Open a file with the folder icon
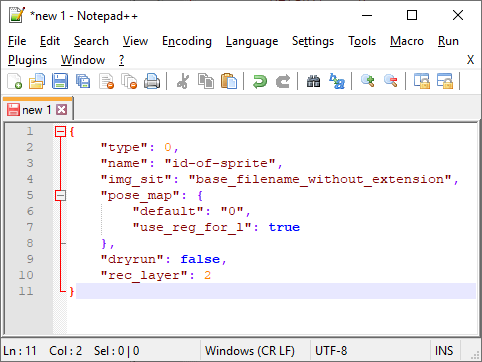This screenshot has width=482, height=362. click(x=37, y=81)
